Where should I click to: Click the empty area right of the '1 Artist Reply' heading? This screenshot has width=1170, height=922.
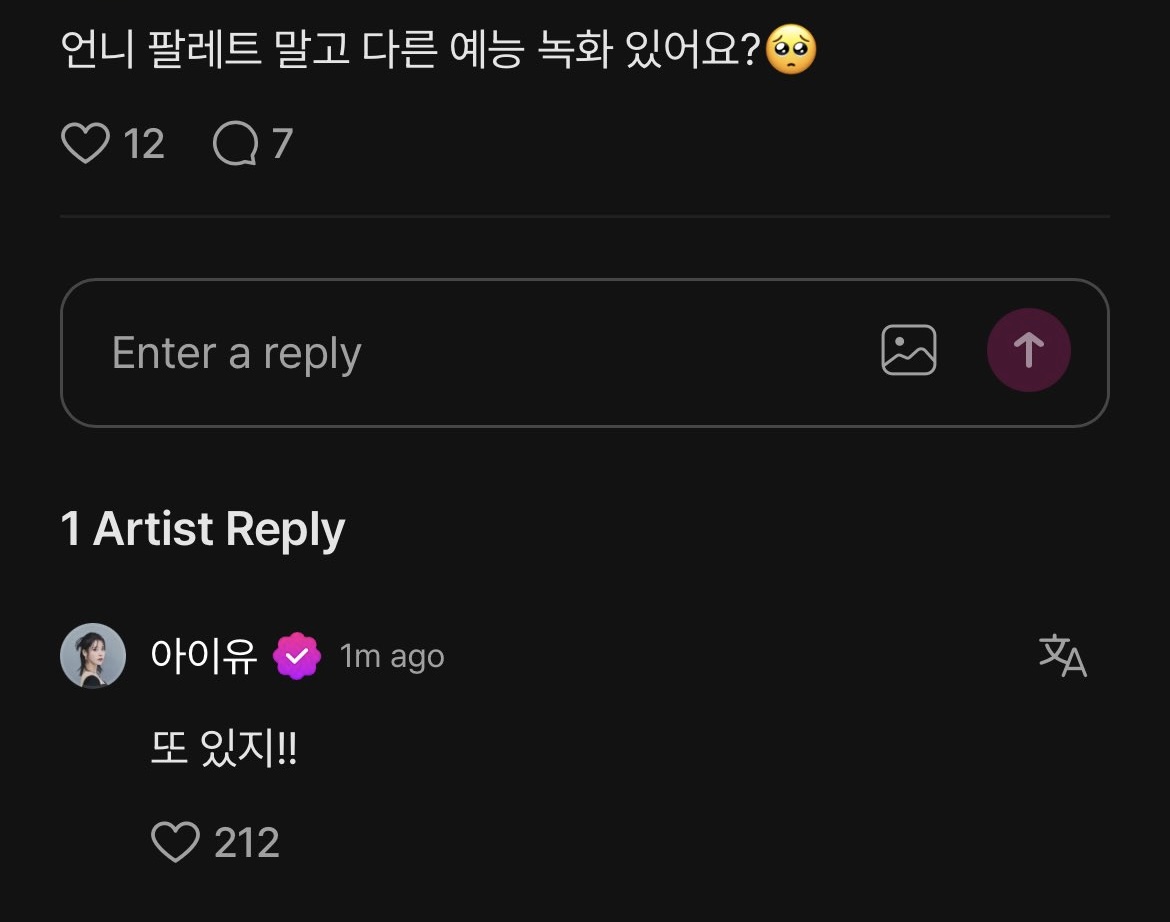tap(750, 528)
